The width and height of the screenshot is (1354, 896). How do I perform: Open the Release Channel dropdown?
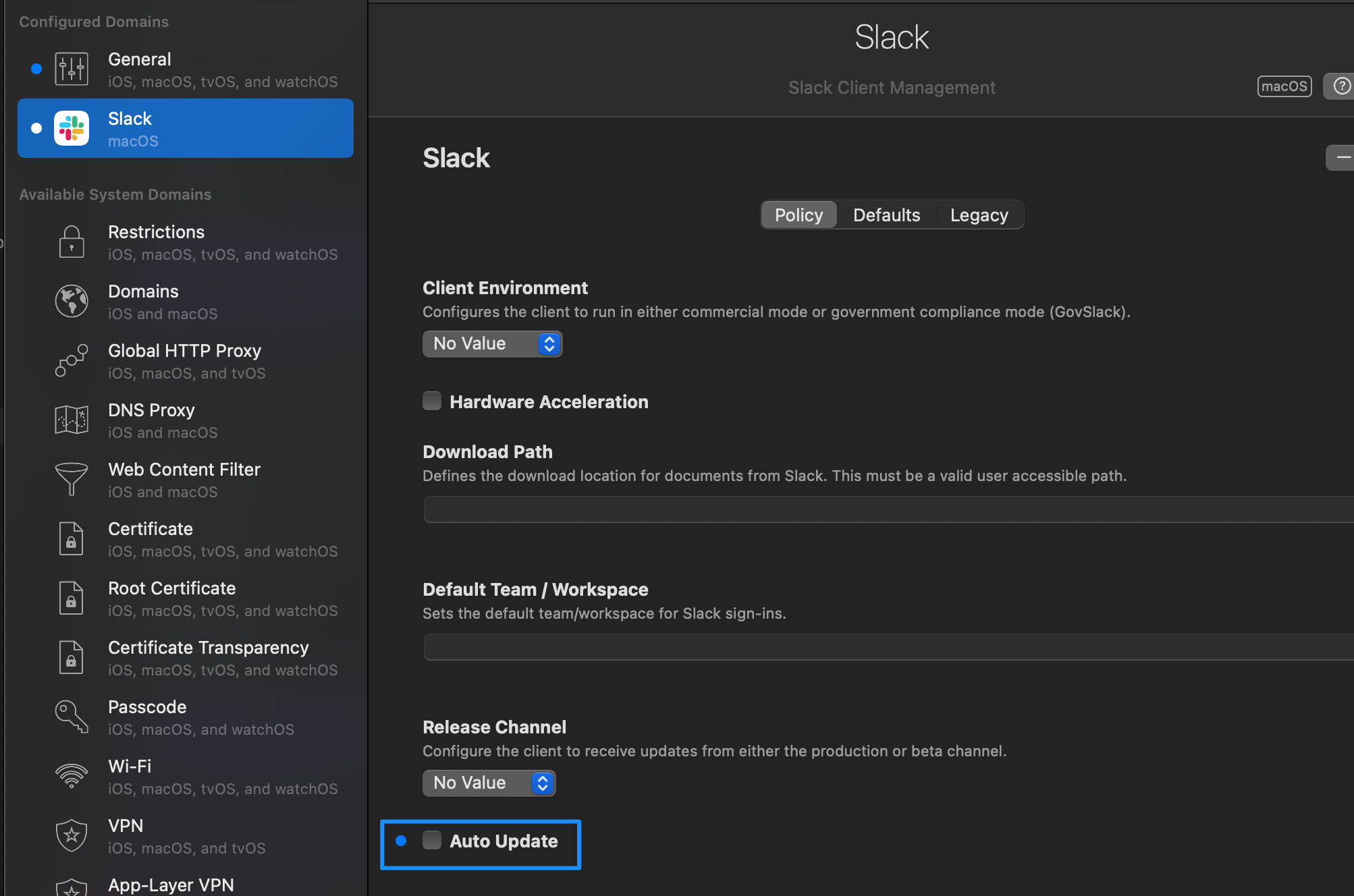point(489,783)
